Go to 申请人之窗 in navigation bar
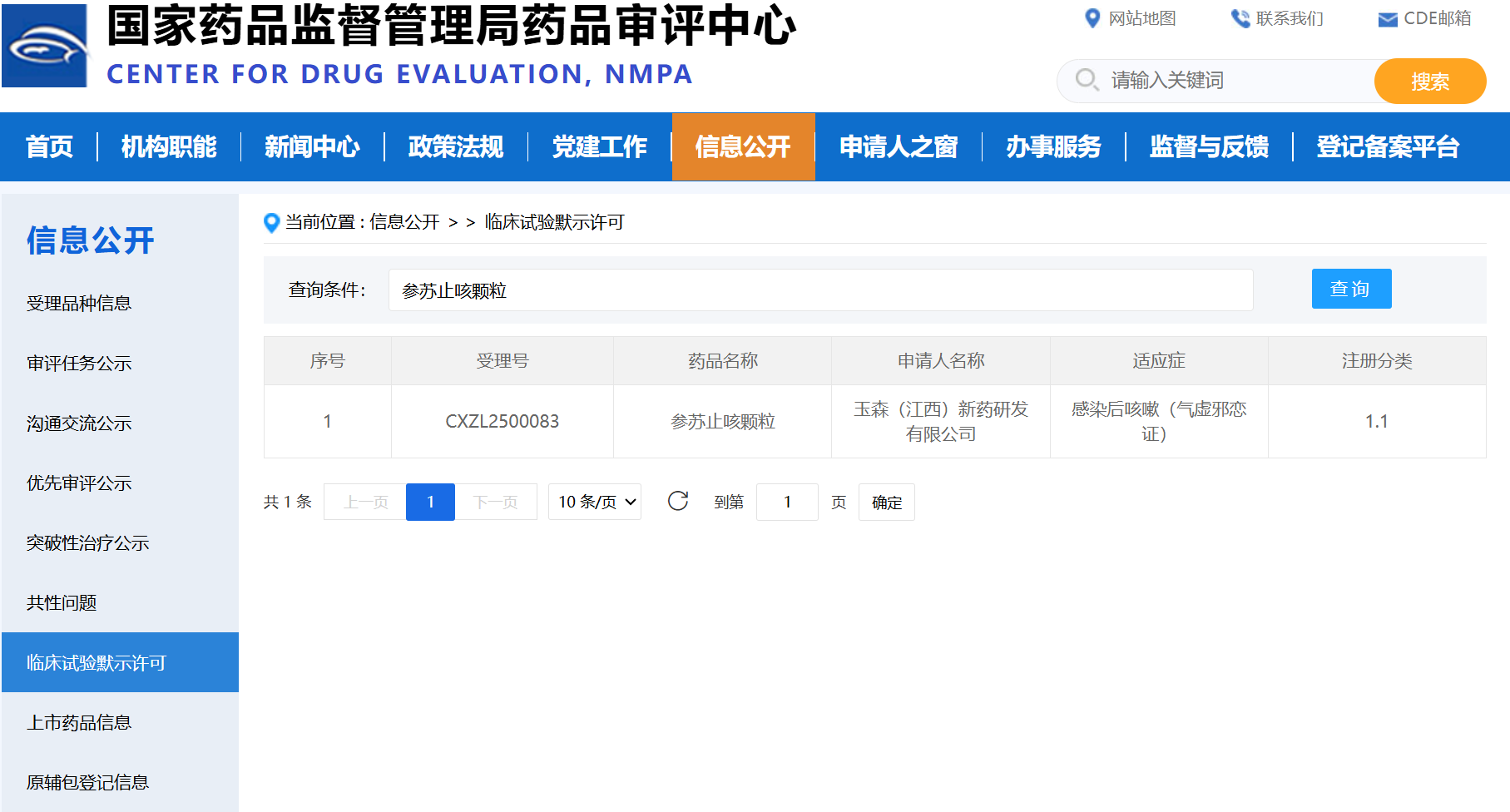This screenshot has height=812, width=1510. tap(899, 146)
